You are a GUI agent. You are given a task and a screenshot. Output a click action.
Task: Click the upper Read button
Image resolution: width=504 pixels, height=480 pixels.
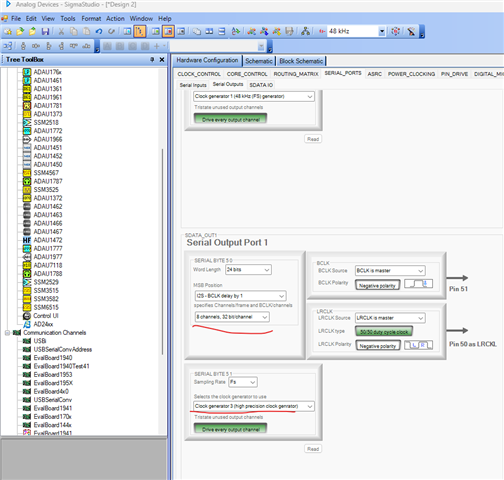click(313, 139)
